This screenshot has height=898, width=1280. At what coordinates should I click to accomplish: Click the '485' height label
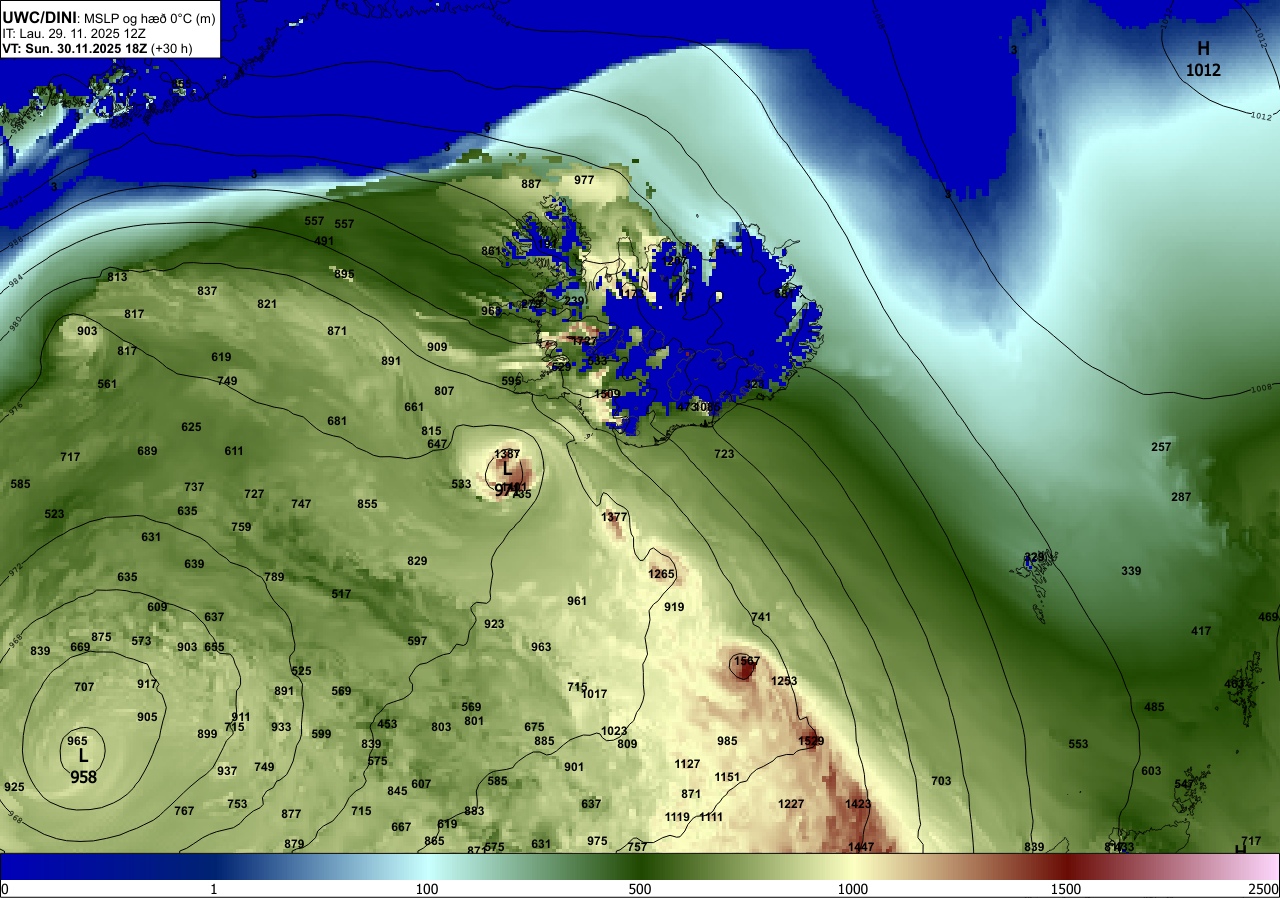[x=1154, y=707]
